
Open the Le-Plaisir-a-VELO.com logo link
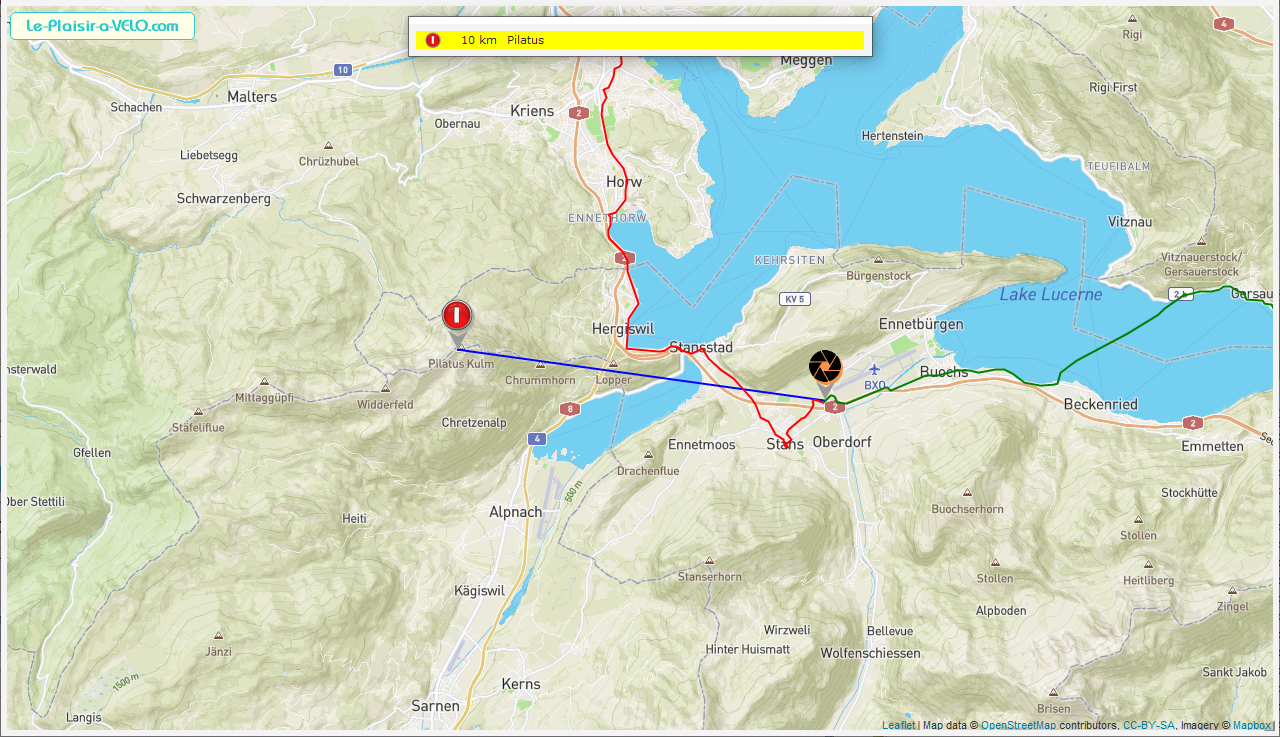click(x=102, y=27)
